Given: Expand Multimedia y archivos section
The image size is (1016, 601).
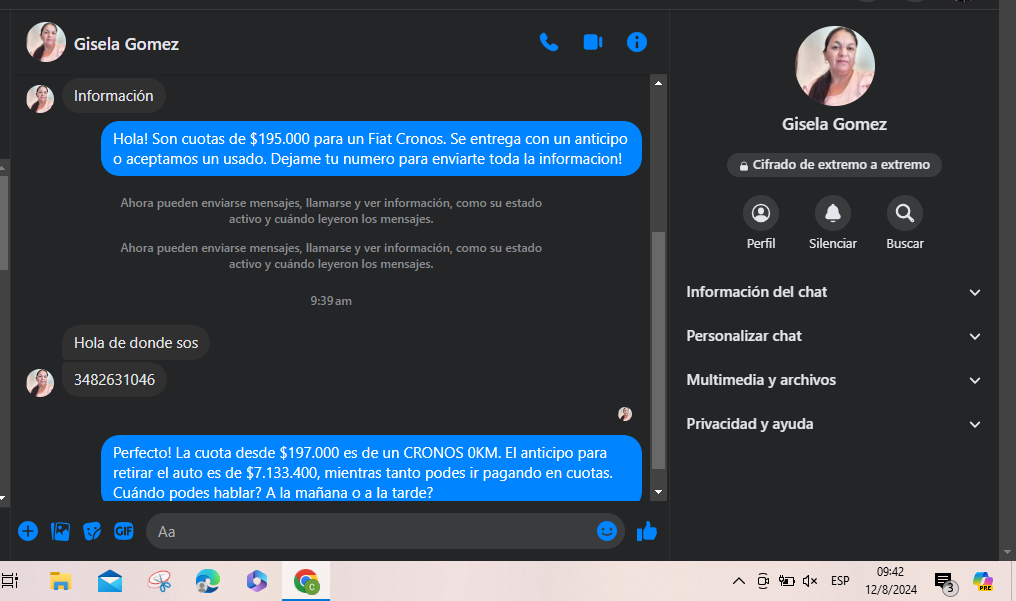Looking at the screenshot, I should click(x=834, y=380).
